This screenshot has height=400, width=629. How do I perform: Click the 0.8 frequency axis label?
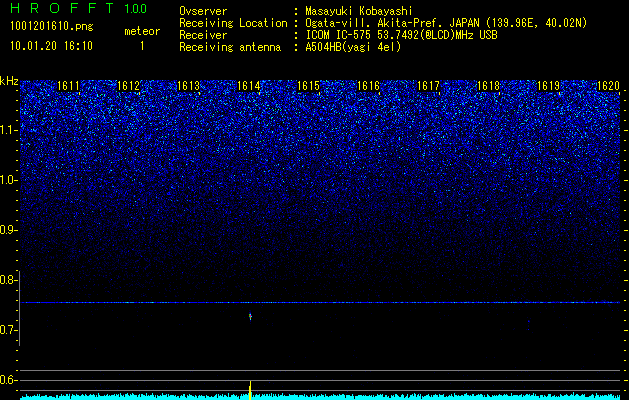[x=8, y=280]
